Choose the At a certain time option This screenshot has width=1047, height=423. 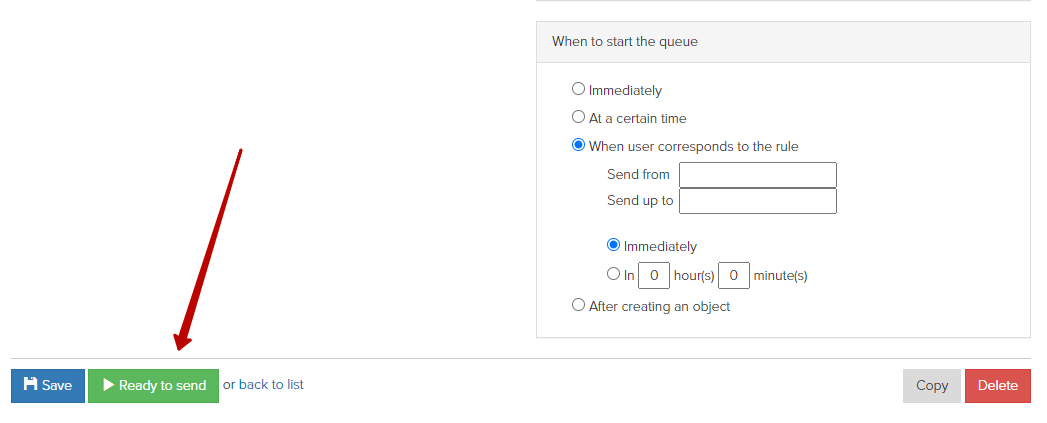(578, 117)
